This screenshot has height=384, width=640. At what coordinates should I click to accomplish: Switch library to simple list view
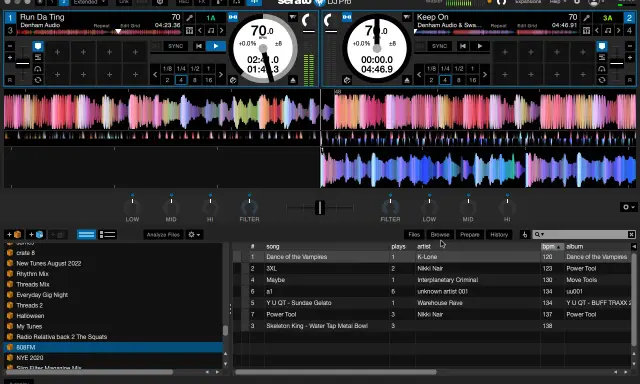pos(108,234)
